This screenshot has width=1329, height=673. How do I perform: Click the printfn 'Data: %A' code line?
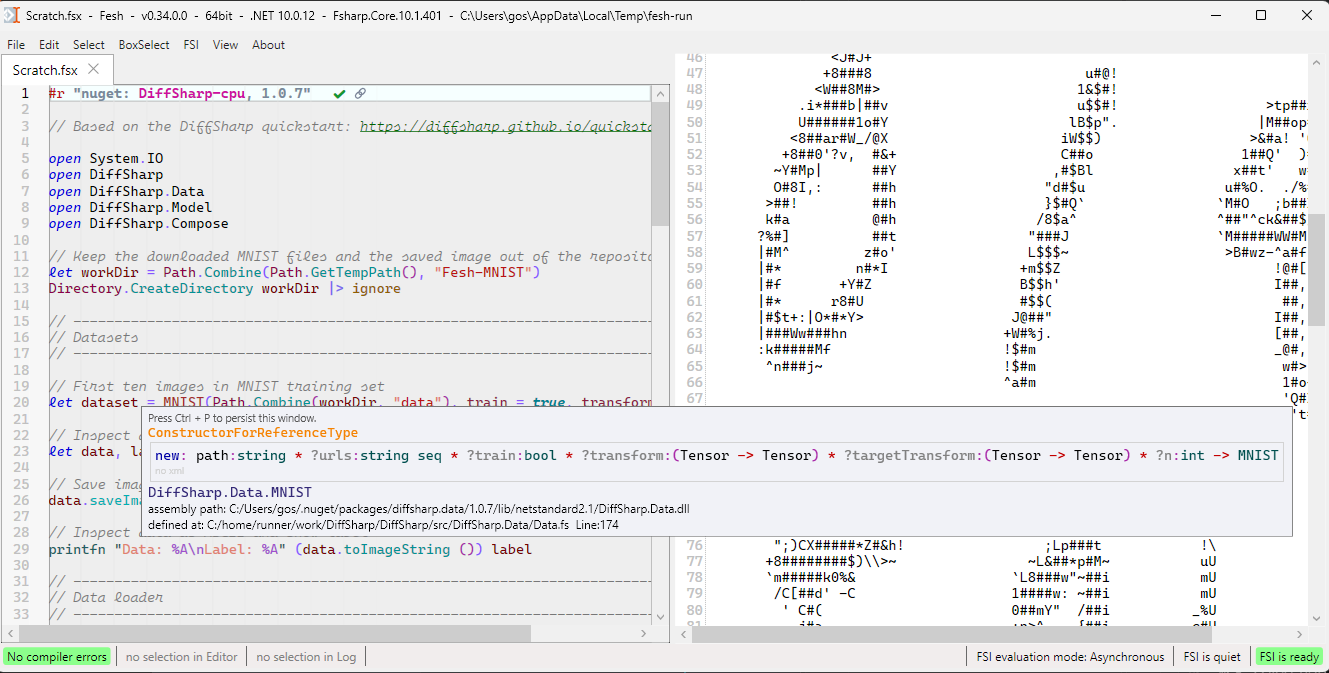291,549
